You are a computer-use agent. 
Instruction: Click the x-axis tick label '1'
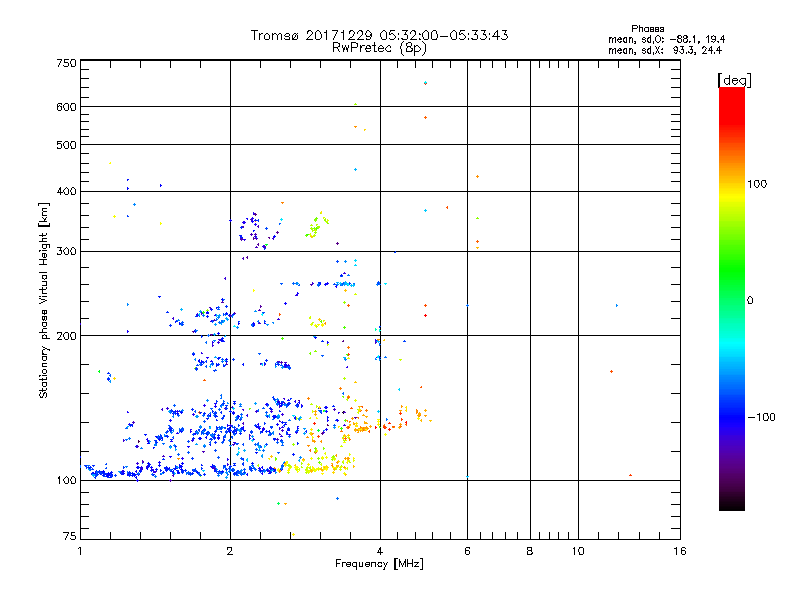coord(80,551)
